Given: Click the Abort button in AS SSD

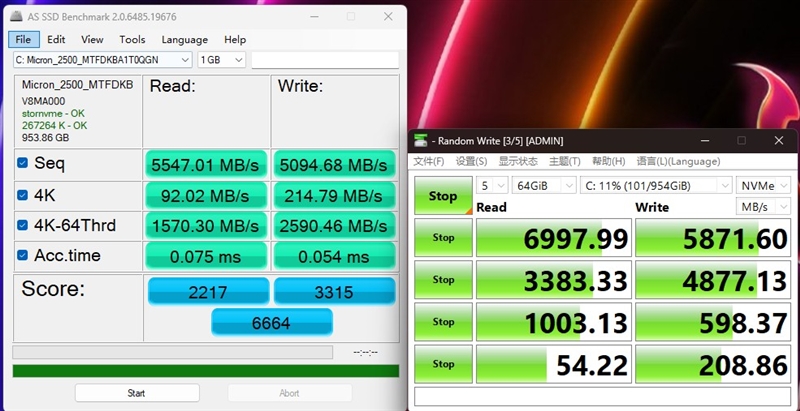Looking at the screenshot, I should pos(289,393).
